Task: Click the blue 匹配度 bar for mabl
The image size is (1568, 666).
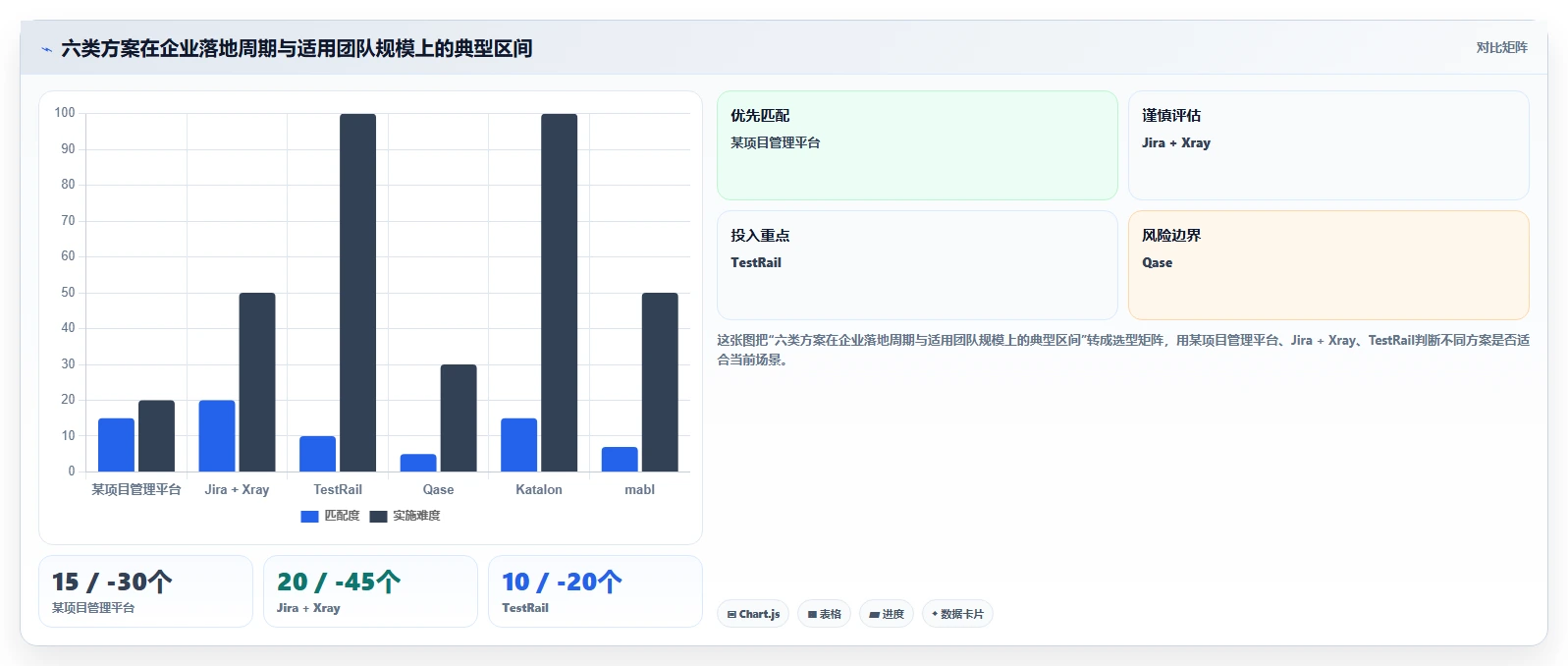Action: (x=620, y=460)
